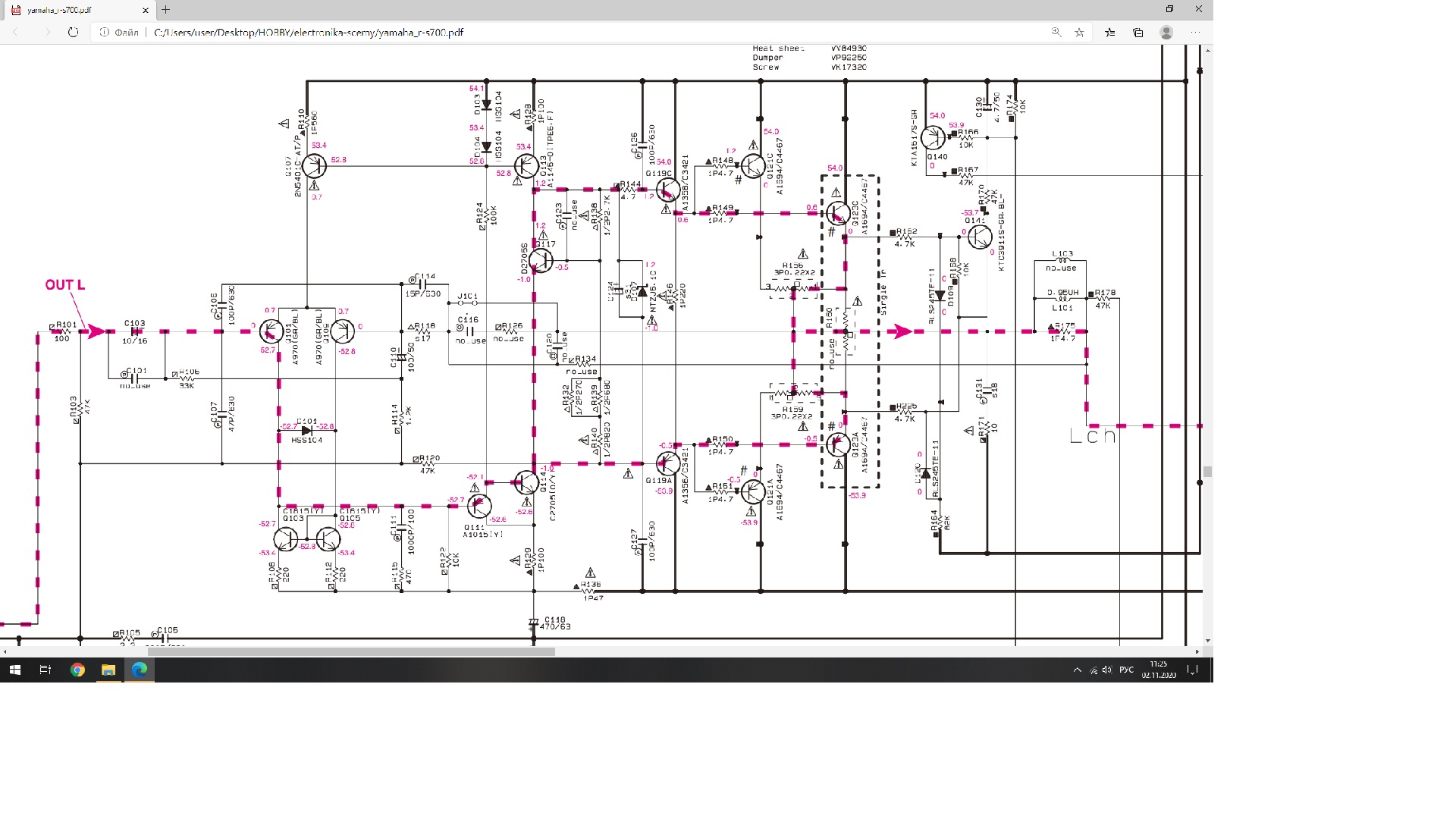Open Task View on the taskbar
The width and height of the screenshot is (1456, 819).
pyautogui.click(x=45, y=670)
